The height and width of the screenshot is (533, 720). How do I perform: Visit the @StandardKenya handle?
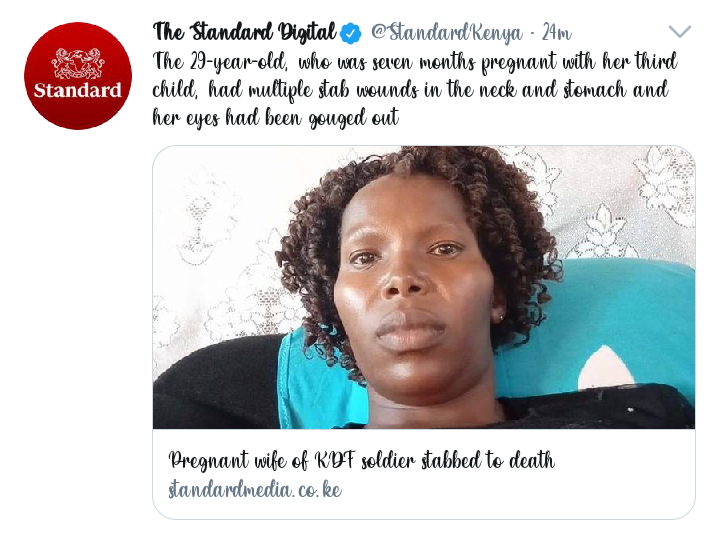coord(447,33)
